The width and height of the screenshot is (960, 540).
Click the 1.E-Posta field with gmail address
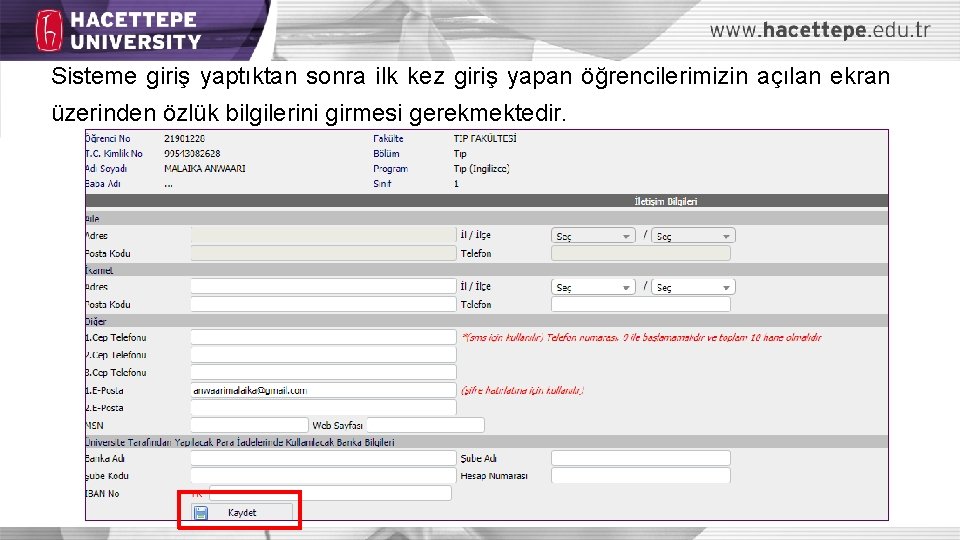(323, 390)
